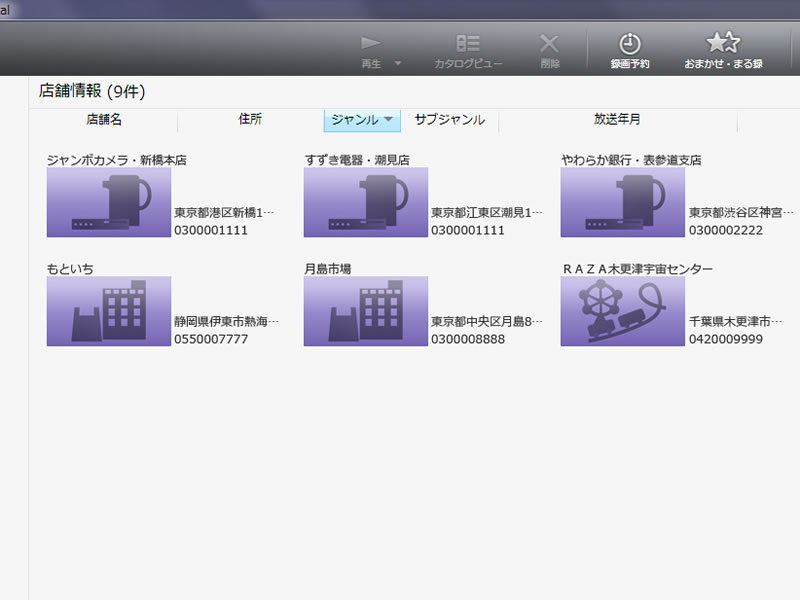Click phone number 0550007777 under もといち
The image size is (800, 600).
point(210,339)
